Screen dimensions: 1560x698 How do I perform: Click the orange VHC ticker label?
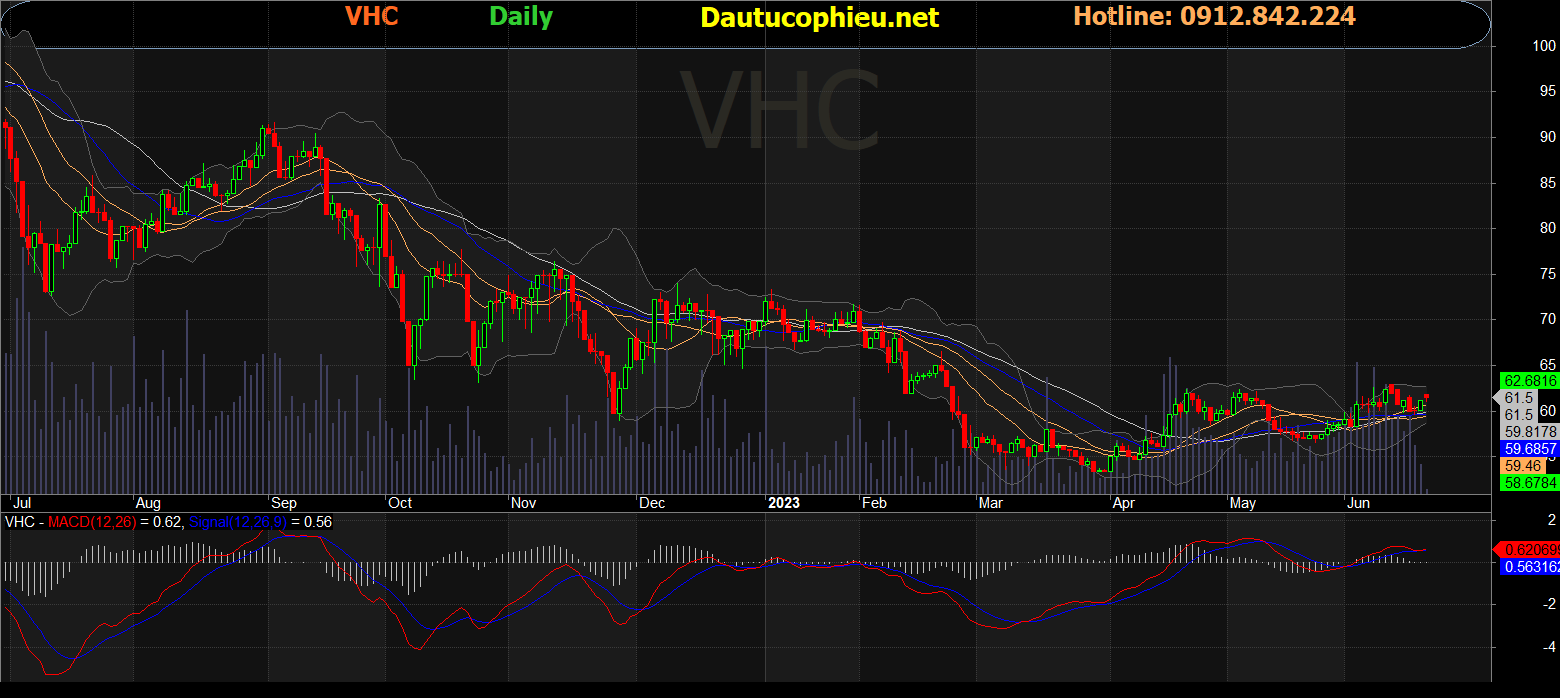click(x=371, y=17)
